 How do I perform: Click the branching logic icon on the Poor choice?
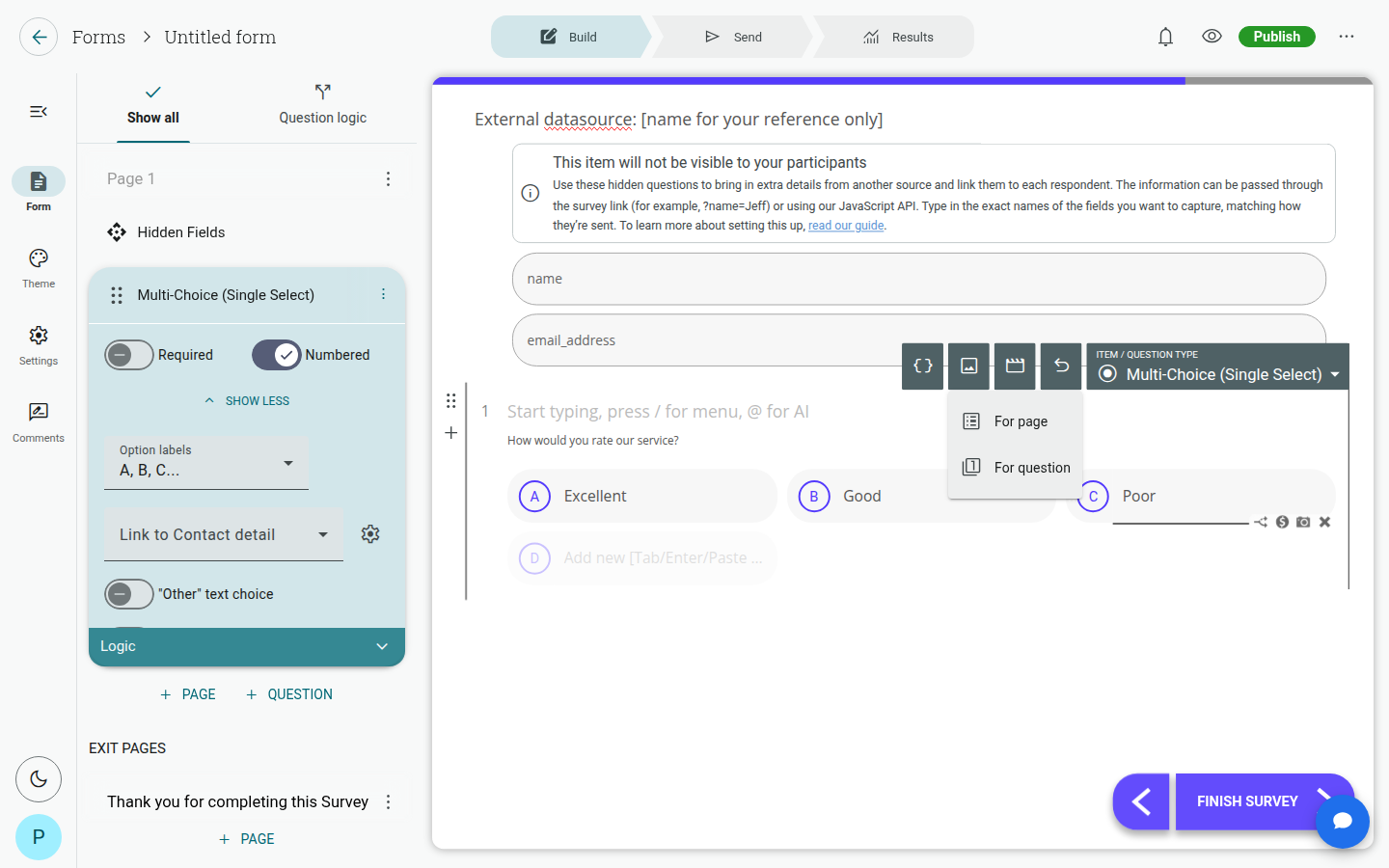[x=1261, y=522]
